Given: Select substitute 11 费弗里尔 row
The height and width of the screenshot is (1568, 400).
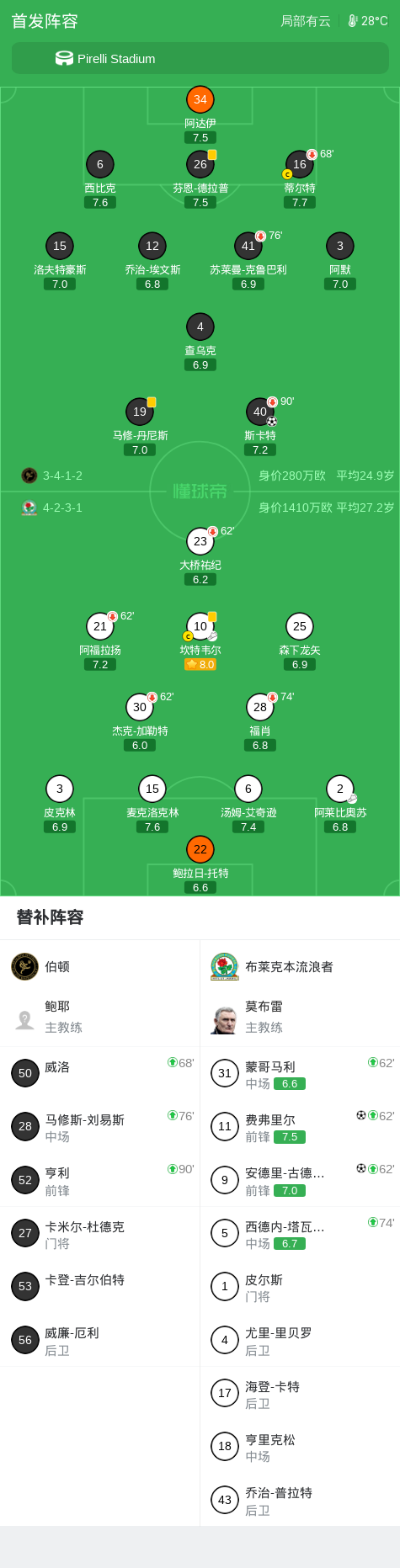Looking at the screenshot, I should [300, 1126].
